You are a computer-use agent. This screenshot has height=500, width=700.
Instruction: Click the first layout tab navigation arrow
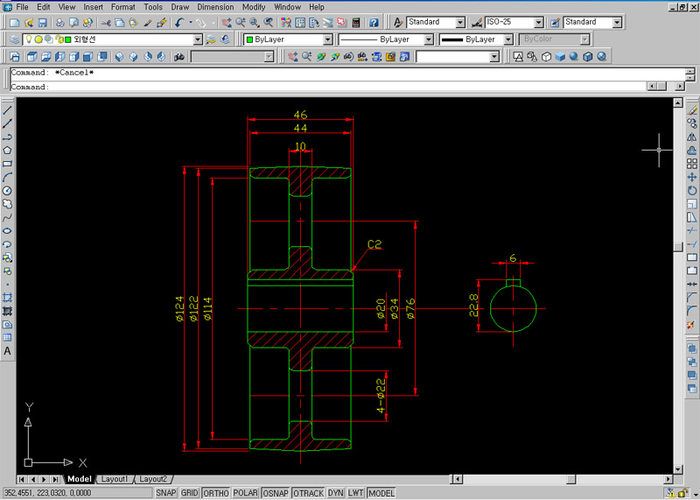(21, 479)
